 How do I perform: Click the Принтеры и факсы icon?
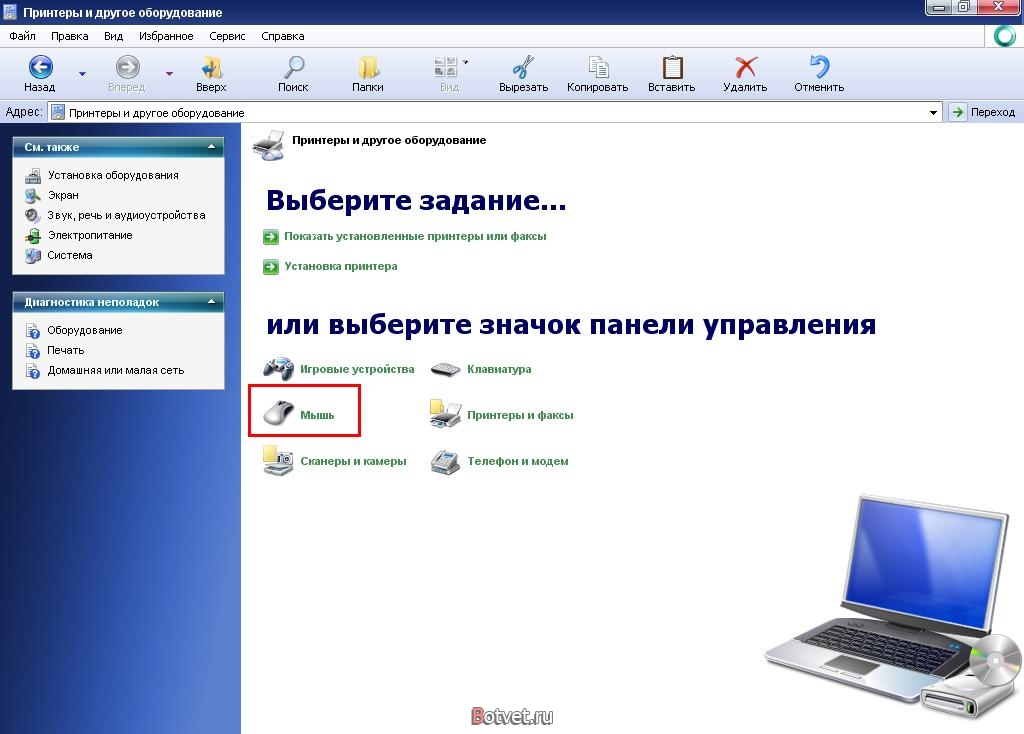[445, 413]
